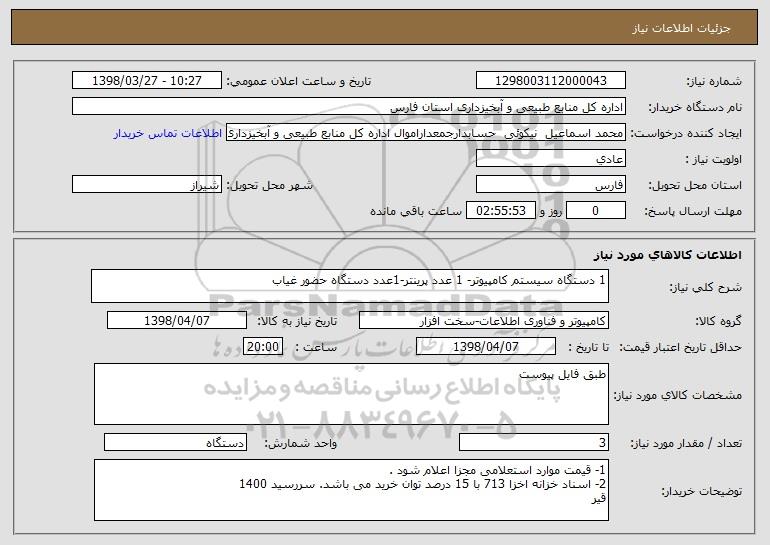Click the label استان محل تحویل
The width and height of the screenshot is (770, 545).
[695, 186]
